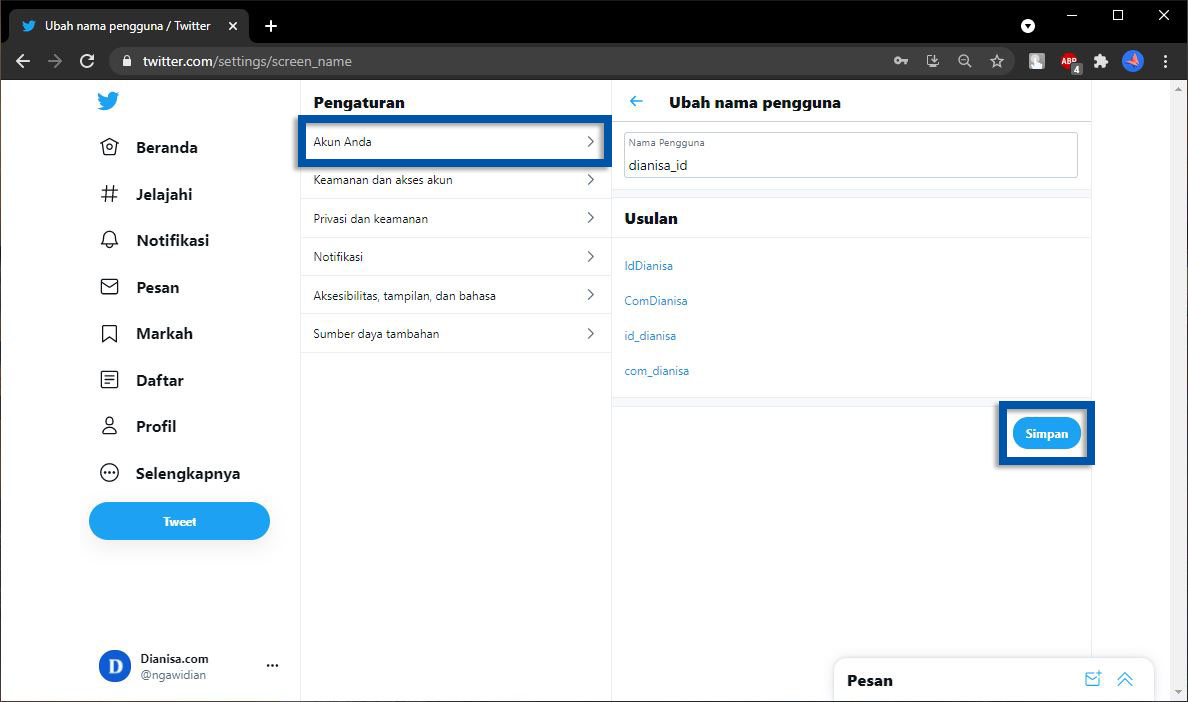Click the back arrow beside Ubah nama pengguna
Screen dimensions: 1188x702
pyautogui.click(x=636, y=102)
